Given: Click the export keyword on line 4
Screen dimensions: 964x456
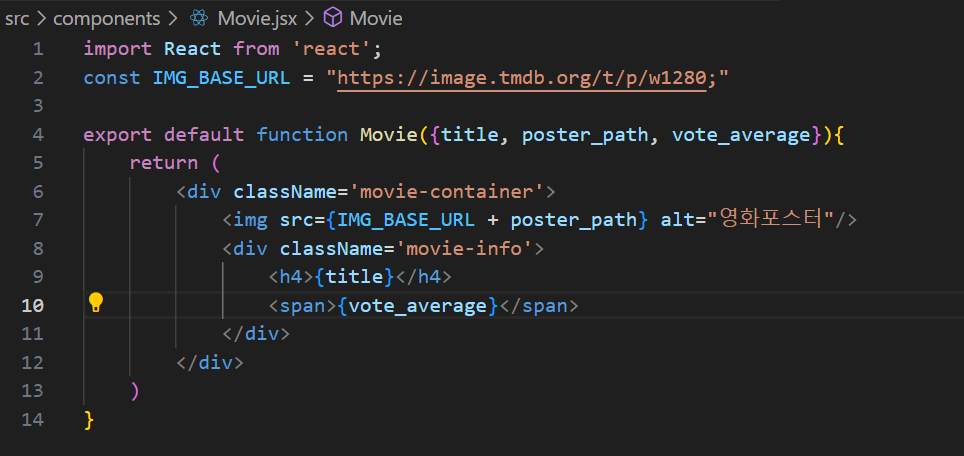Looking at the screenshot, I should pyautogui.click(x=117, y=135).
